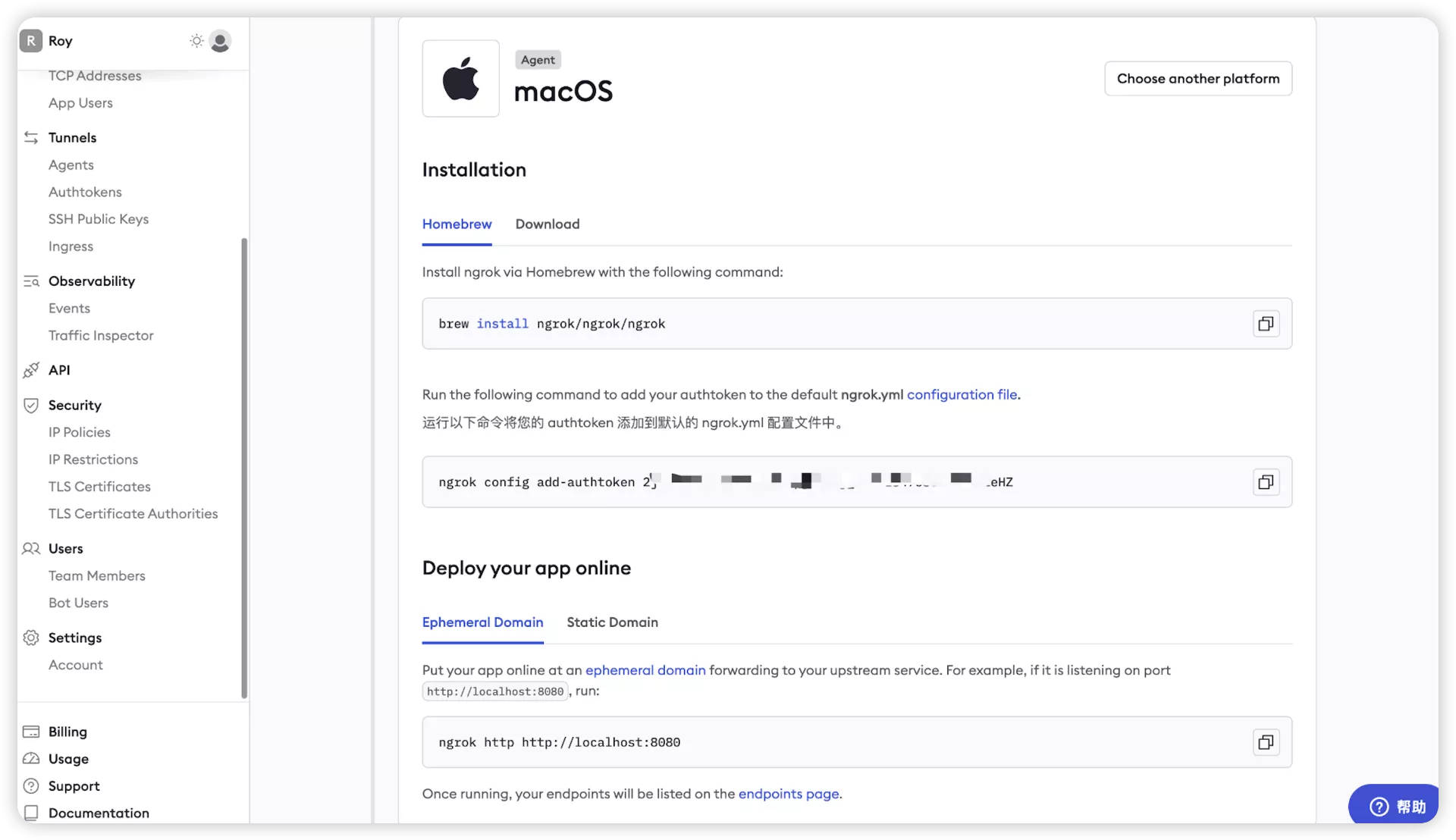Screen dimensions: 1456x840
Task: Click the Users icon in sidebar
Action: pyautogui.click(x=31, y=550)
